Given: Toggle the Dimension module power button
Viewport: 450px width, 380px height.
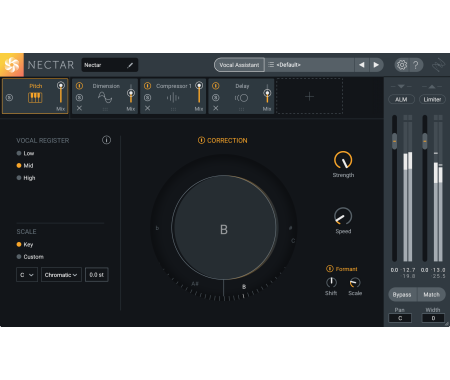Looking at the screenshot, I should tap(79, 86).
